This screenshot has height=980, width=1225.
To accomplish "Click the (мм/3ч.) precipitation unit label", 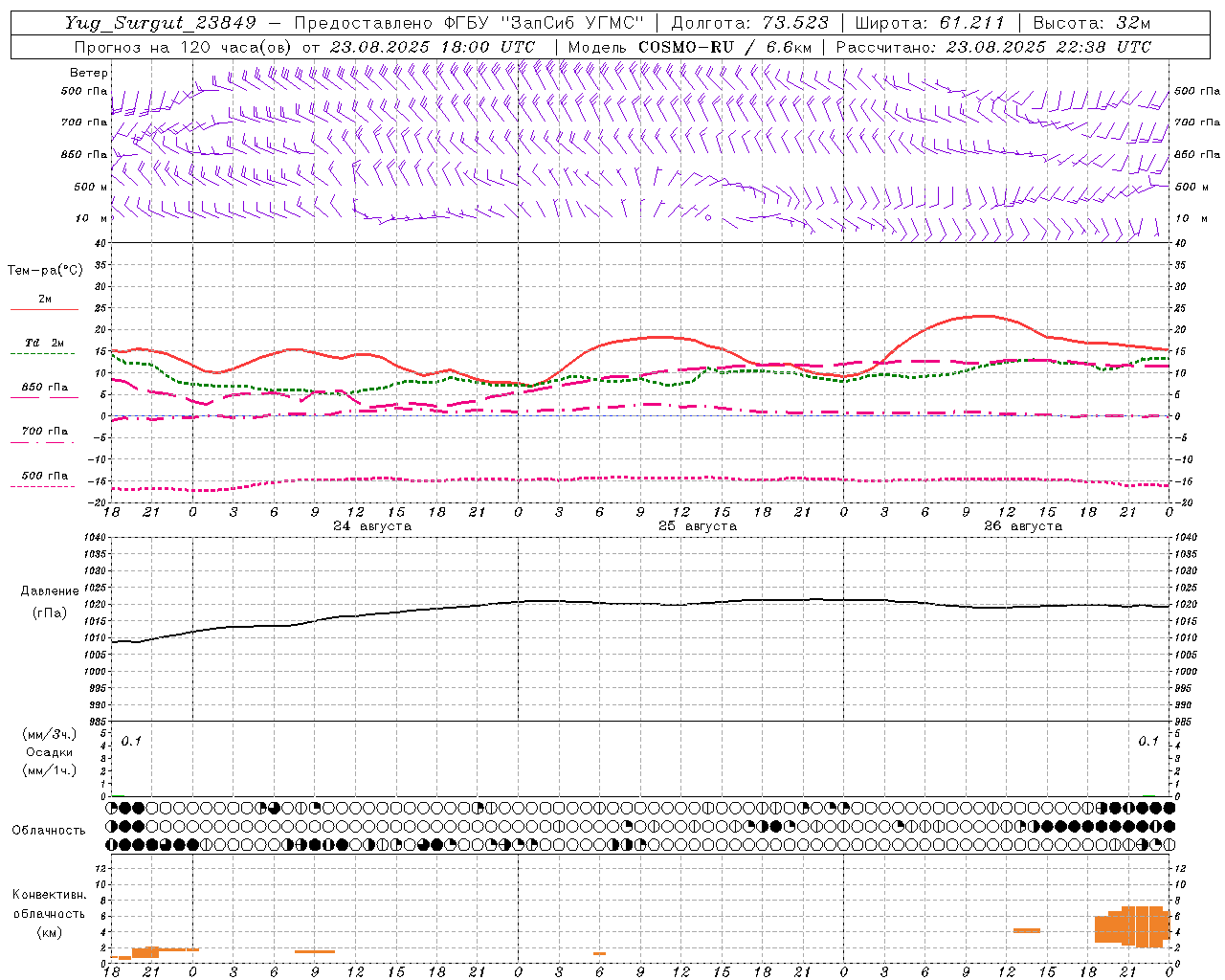I will click(50, 734).
